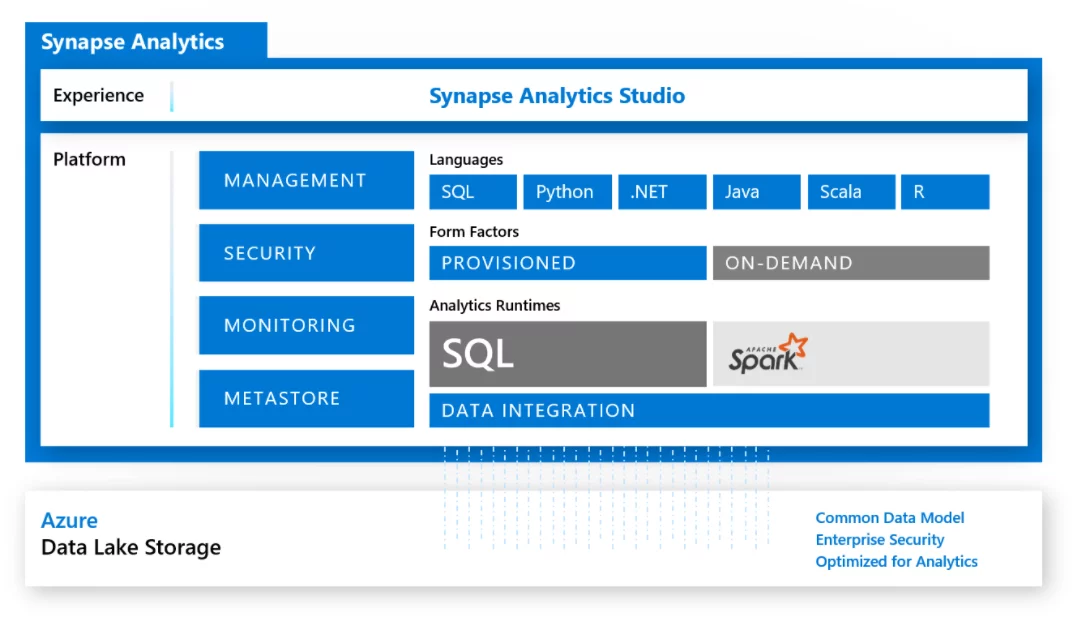The height and width of the screenshot is (618, 1084).
Task: Select the ON-DEMAND form factor
Action: (x=851, y=263)
